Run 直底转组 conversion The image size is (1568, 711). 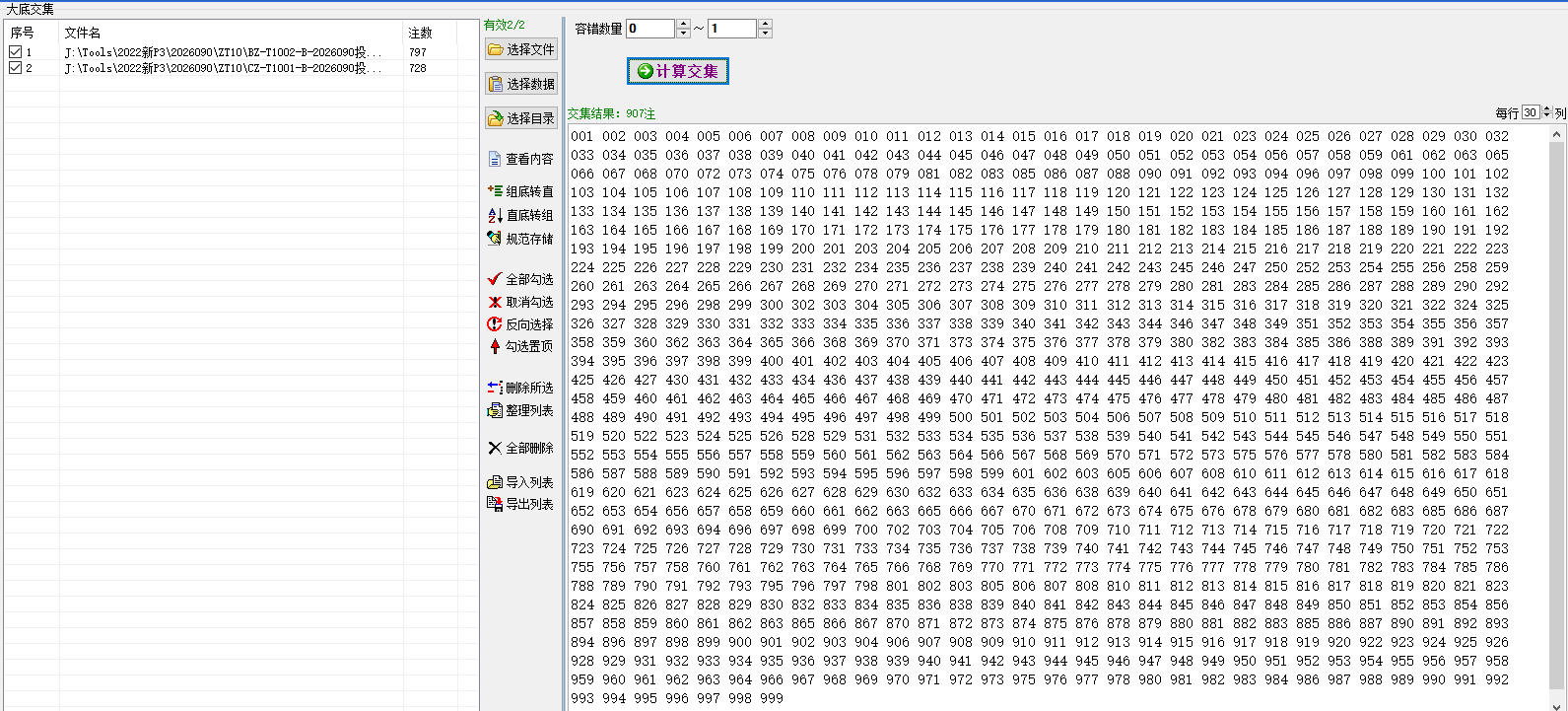pyautogui.click(x=521, y=215)
